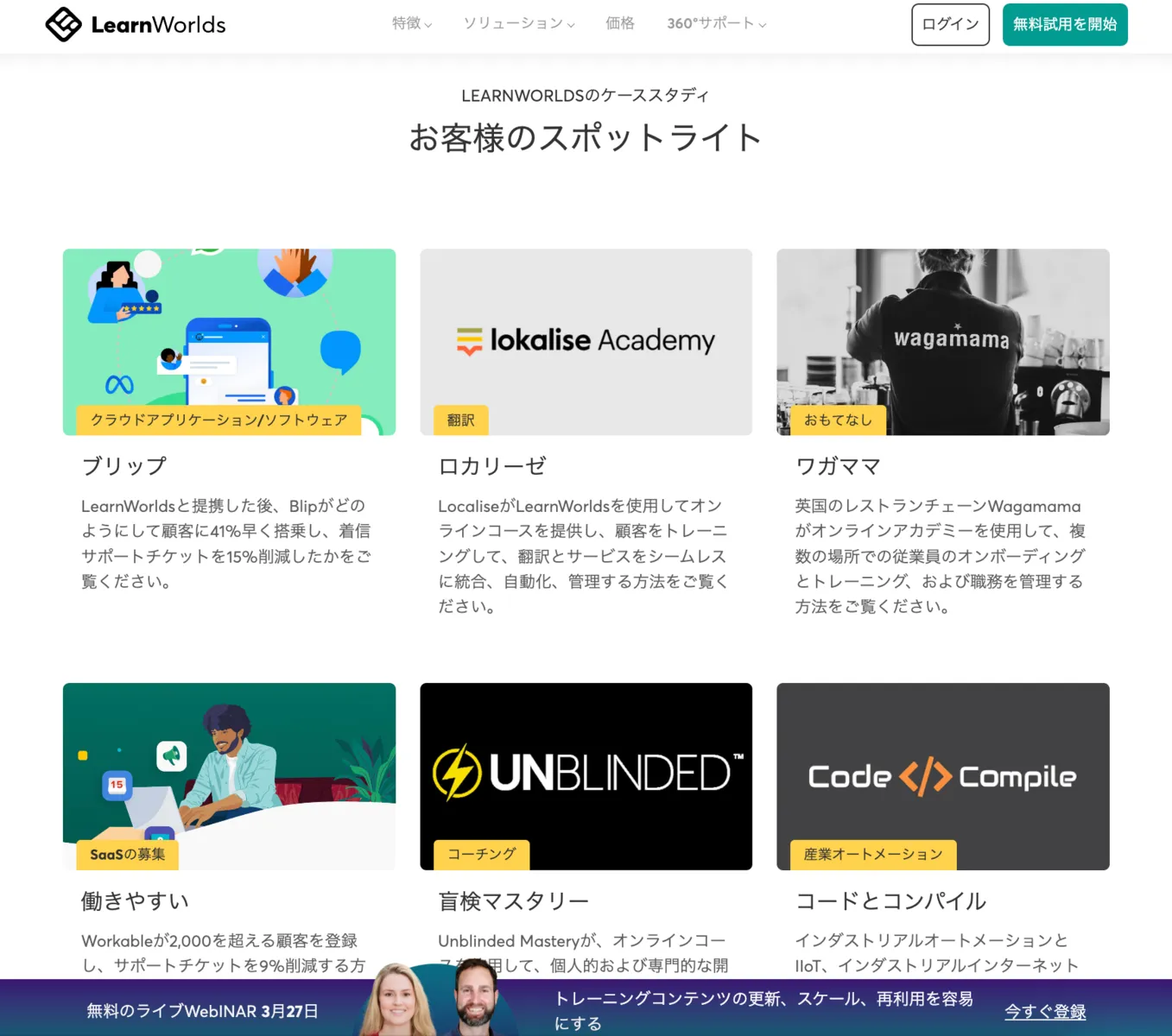Open the wagamama case study image

pos(943,342)
